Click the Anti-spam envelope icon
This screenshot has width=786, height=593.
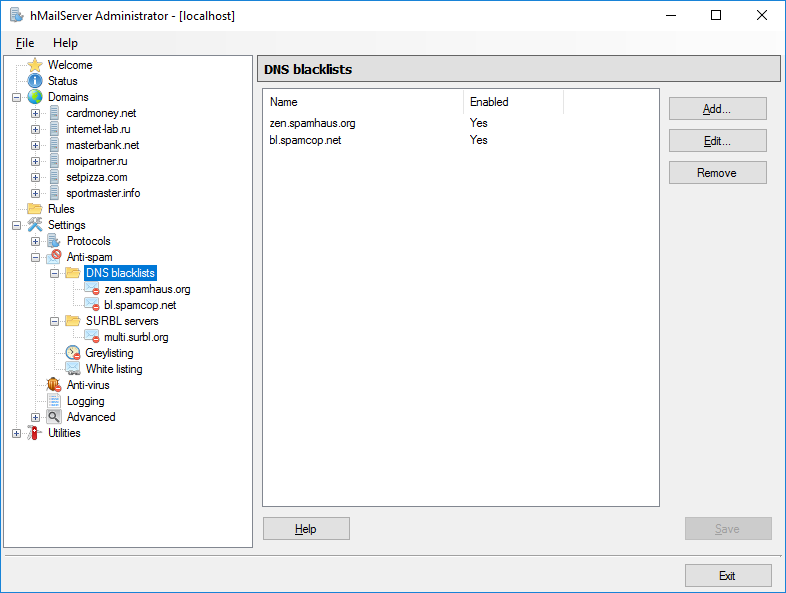pyautogui.click(x=54, y=257)
